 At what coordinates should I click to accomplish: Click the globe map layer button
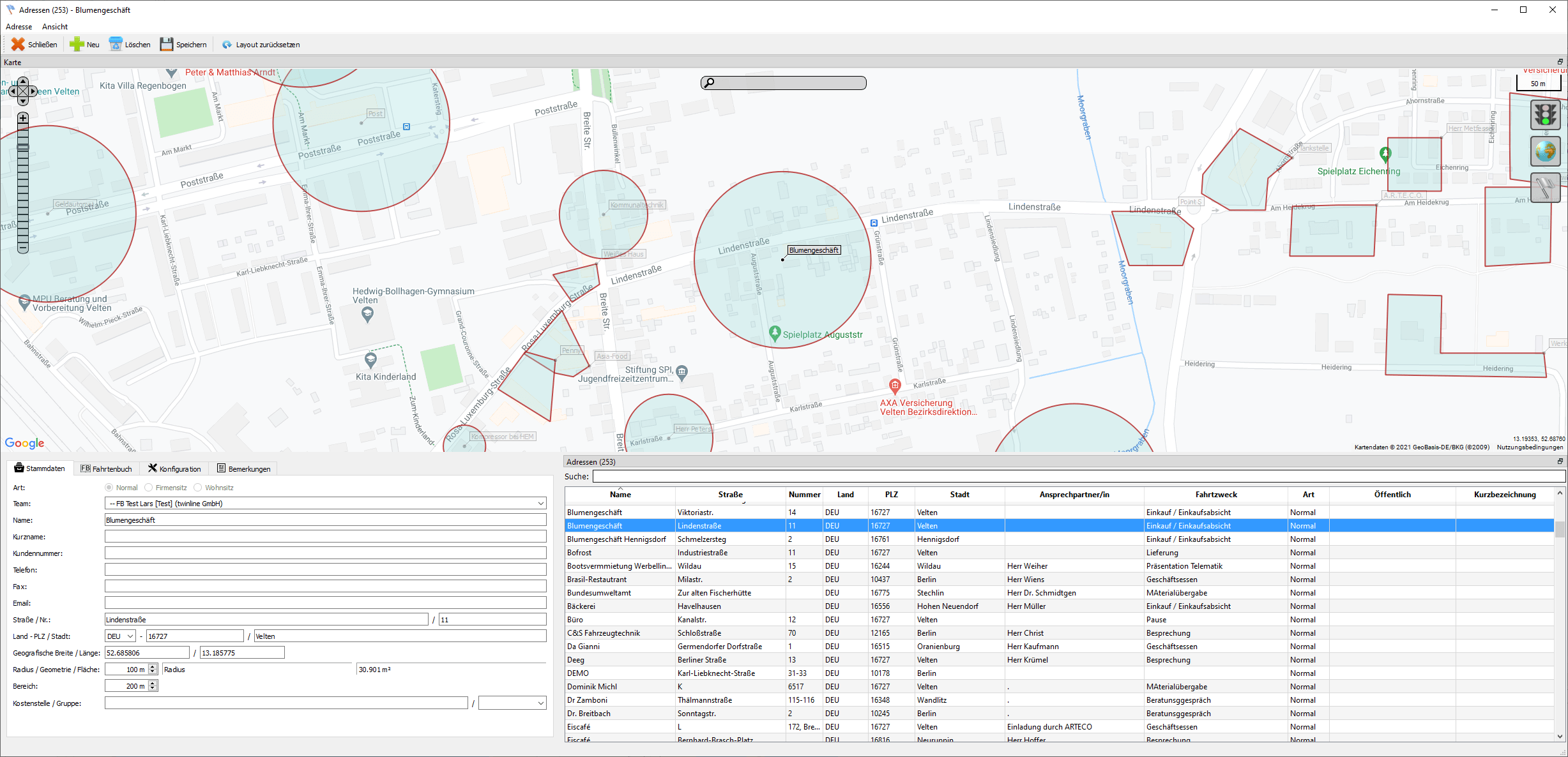1545,151
